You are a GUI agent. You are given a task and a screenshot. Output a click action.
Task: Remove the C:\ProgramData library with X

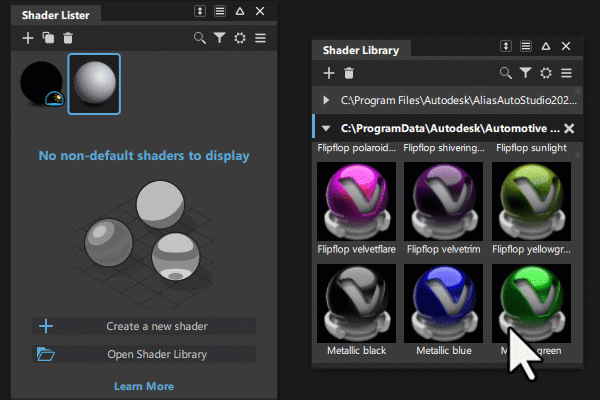tap(569, 128)
